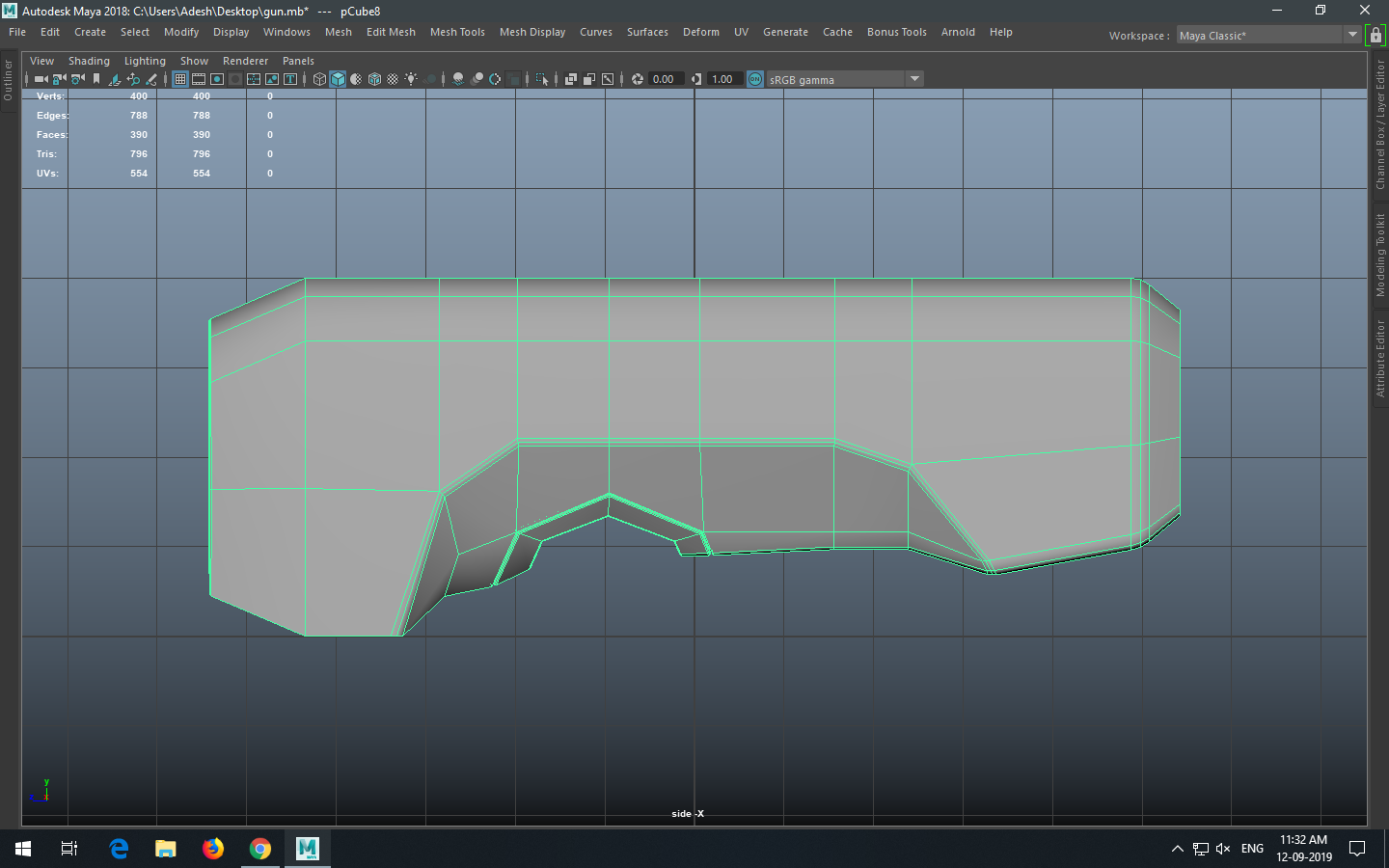Click the Image Plane icon

(114, 79)
